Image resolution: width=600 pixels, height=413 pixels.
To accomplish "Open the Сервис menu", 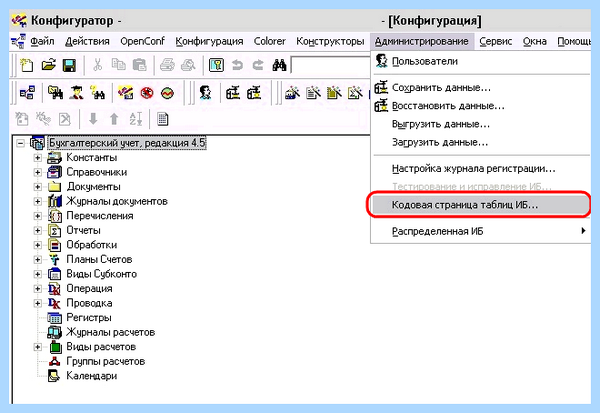I will tap(496, 41).
